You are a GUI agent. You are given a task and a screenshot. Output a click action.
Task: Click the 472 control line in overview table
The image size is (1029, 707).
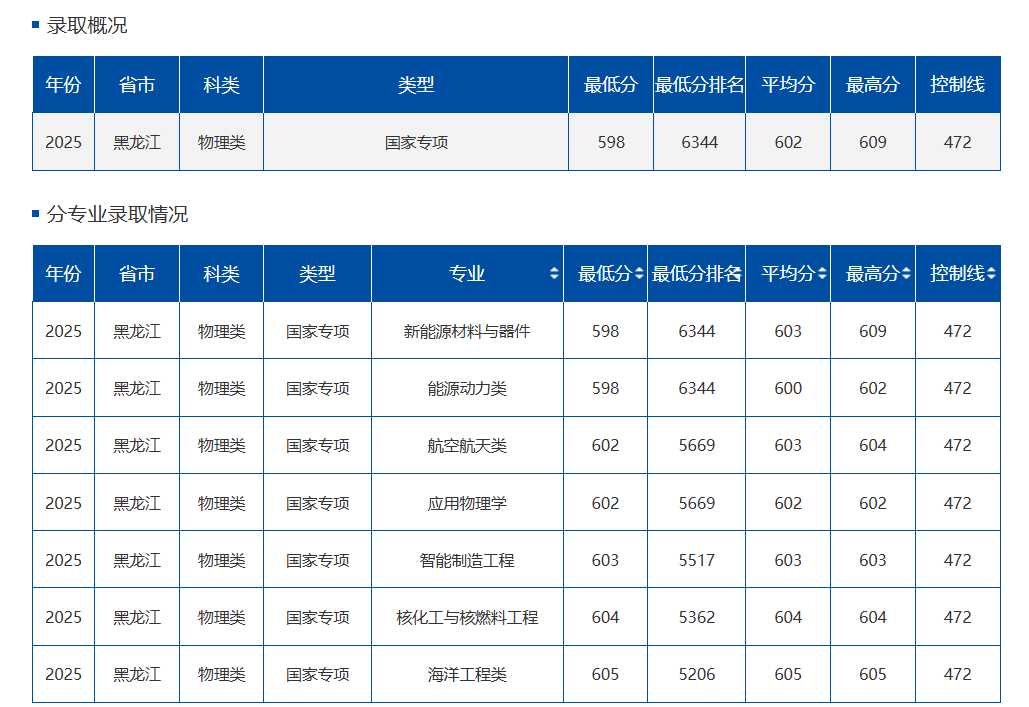point(957,142)
